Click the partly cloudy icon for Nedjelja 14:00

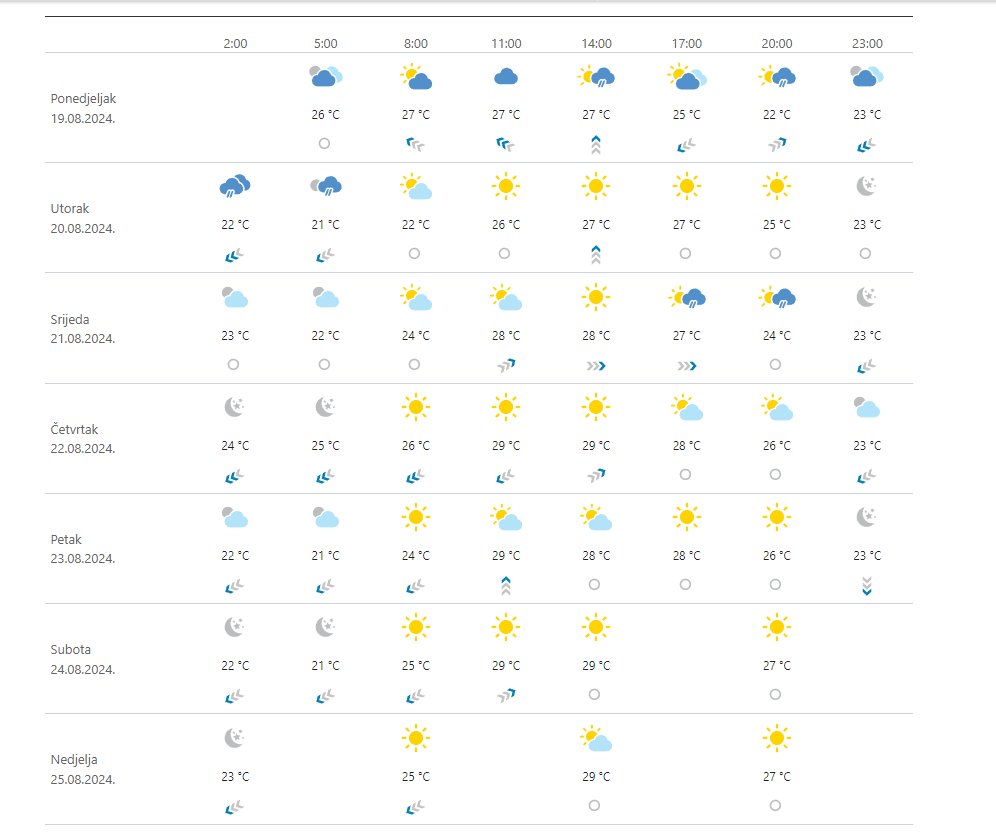[x=596, y=739]
